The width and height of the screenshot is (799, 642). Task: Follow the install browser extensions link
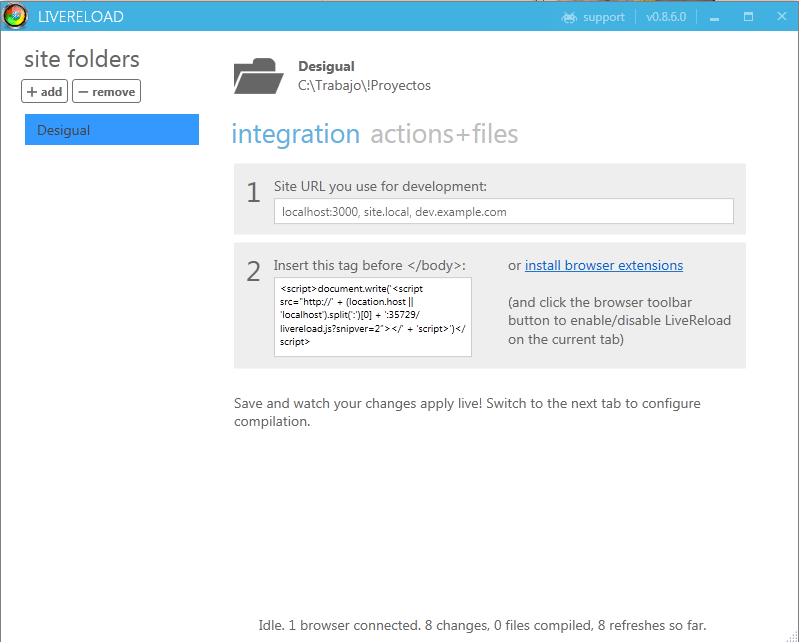coord(603,266)
